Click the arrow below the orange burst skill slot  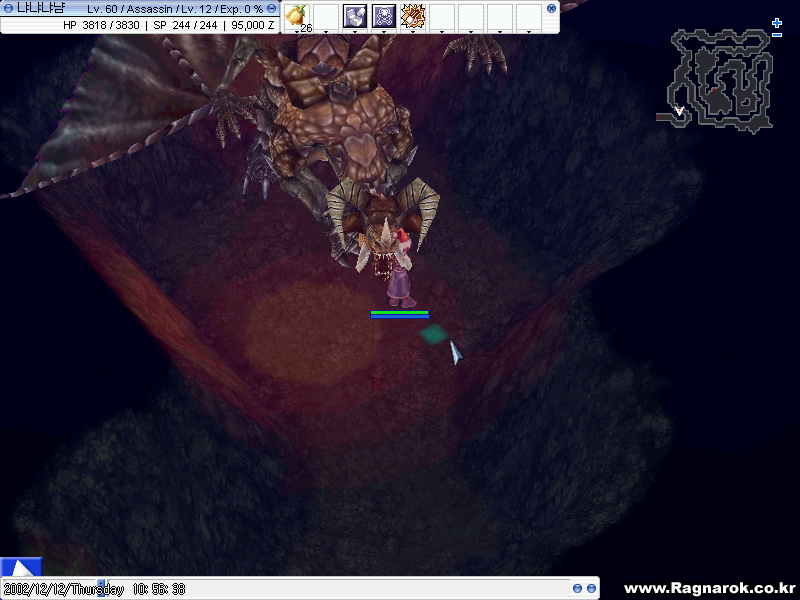tap(413, 32)
